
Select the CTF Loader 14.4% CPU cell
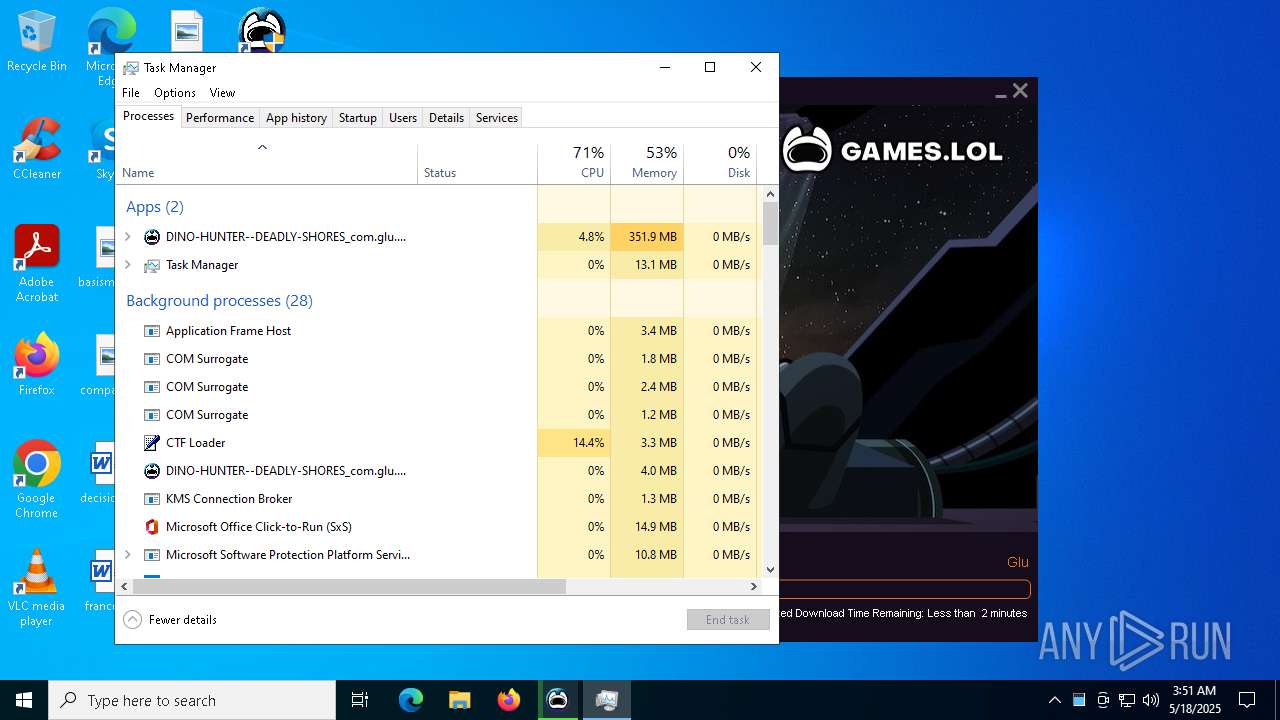(x=574, y=443)
